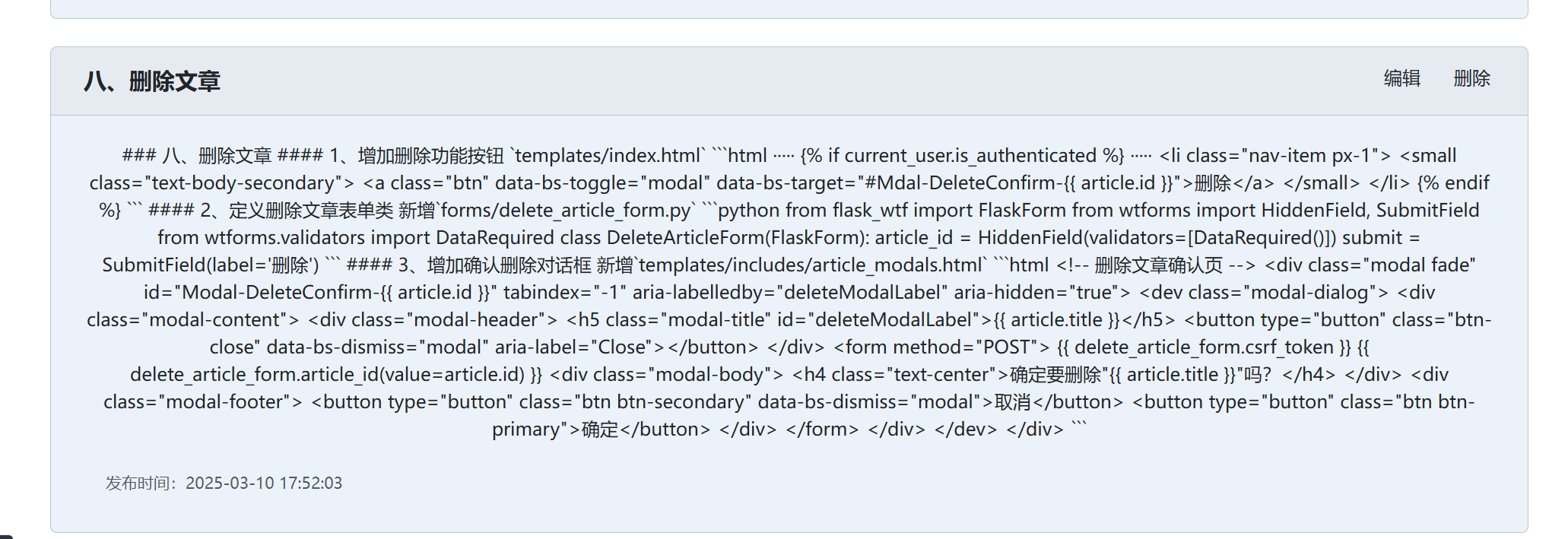The image size is (1568, 539).
Task: Click the forms/delete_article_form.py filename text
Action: (567, 211)
